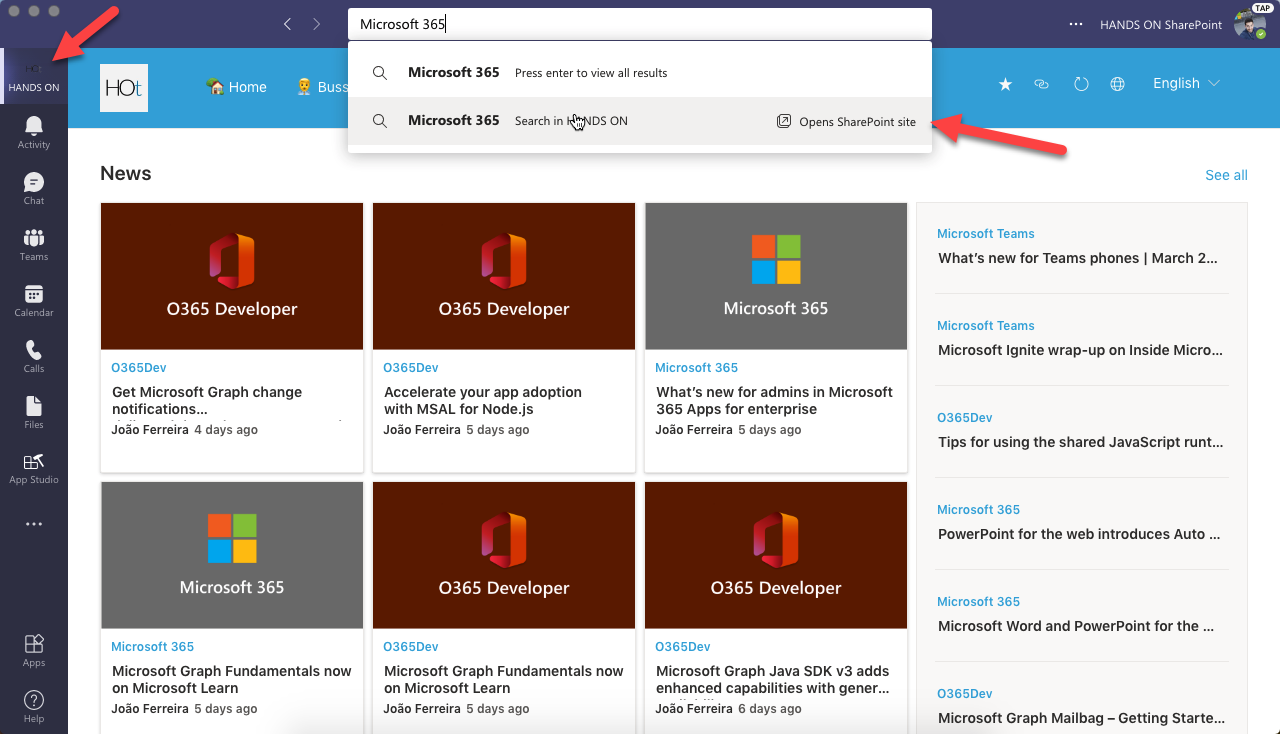Expand the English language dropdown

[x=1186, y=84]
